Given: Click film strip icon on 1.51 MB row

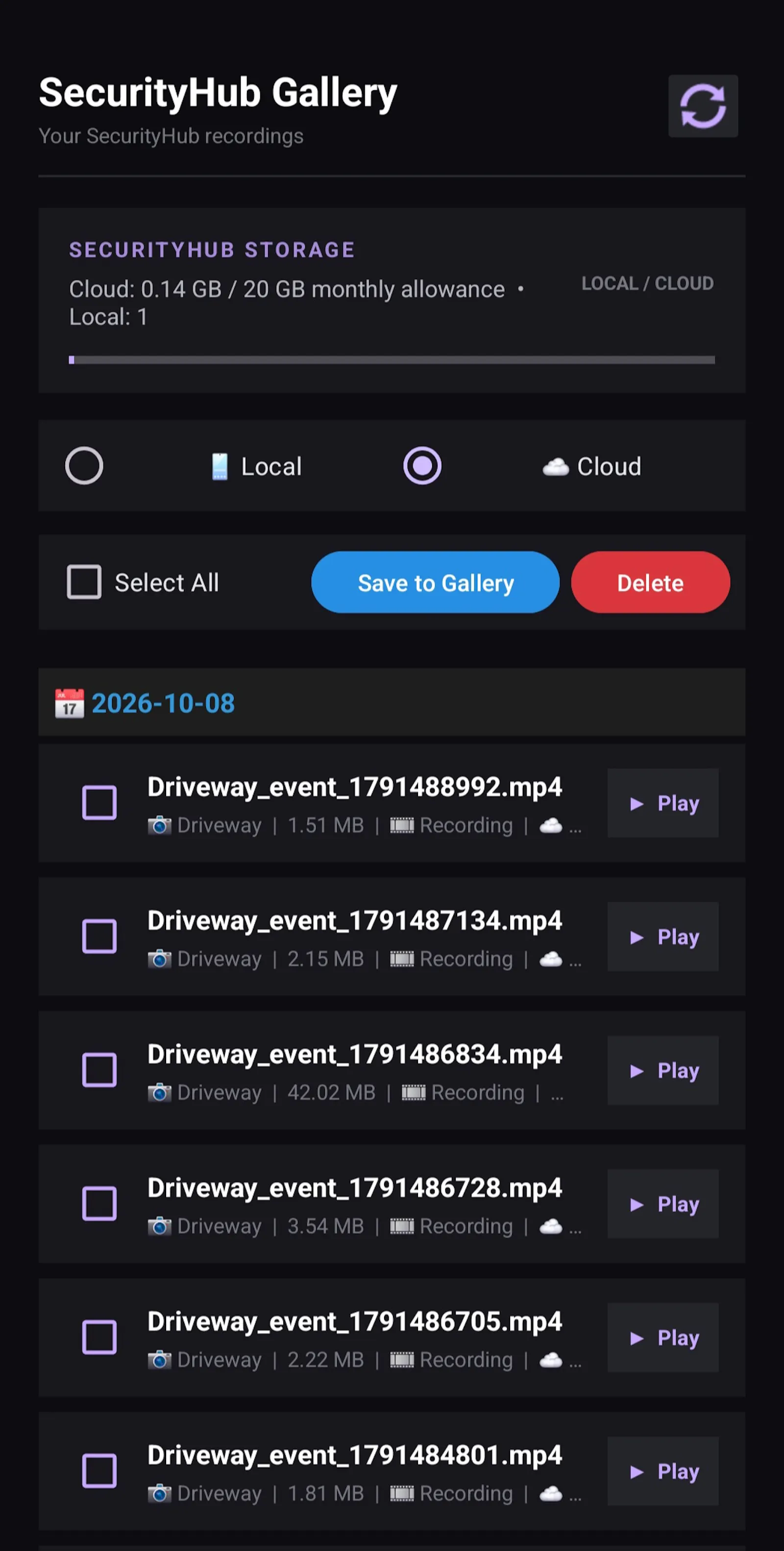Looking at the screenshot, I should point(402,826).
